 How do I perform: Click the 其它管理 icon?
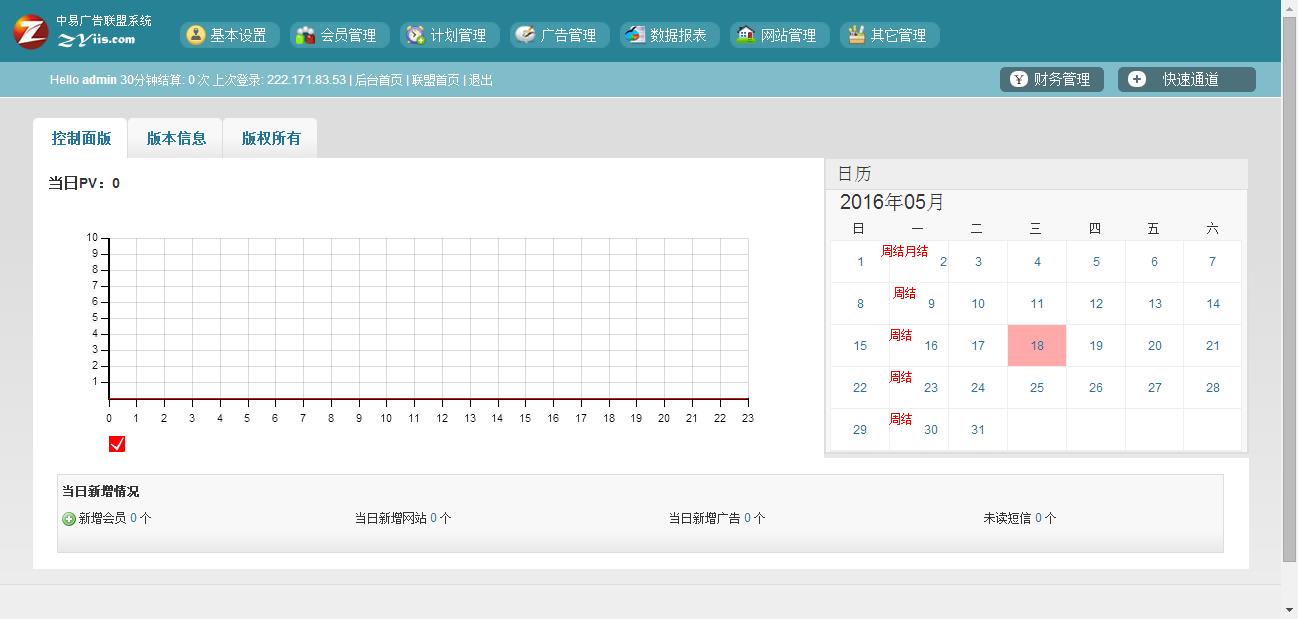[x=855, y=35]
